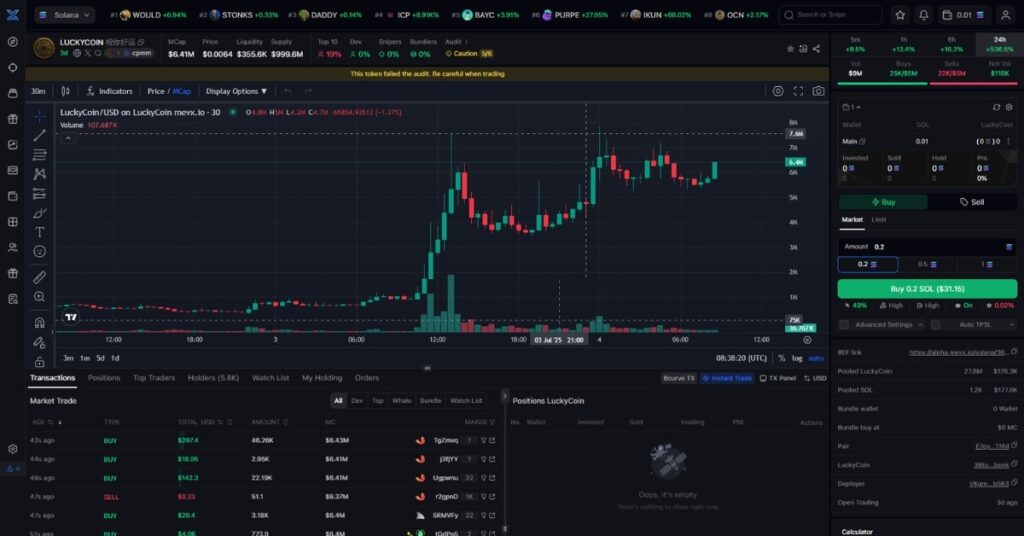1024x536 pixels.
Task: Select the Text annotation tool
Action: [40, 232]
